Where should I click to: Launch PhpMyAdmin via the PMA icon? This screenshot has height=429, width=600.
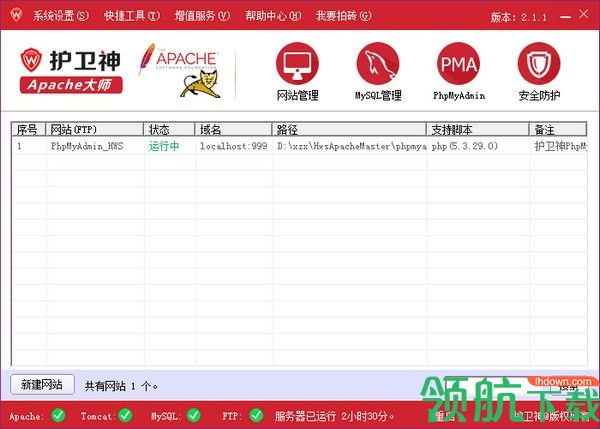[458, 64]
